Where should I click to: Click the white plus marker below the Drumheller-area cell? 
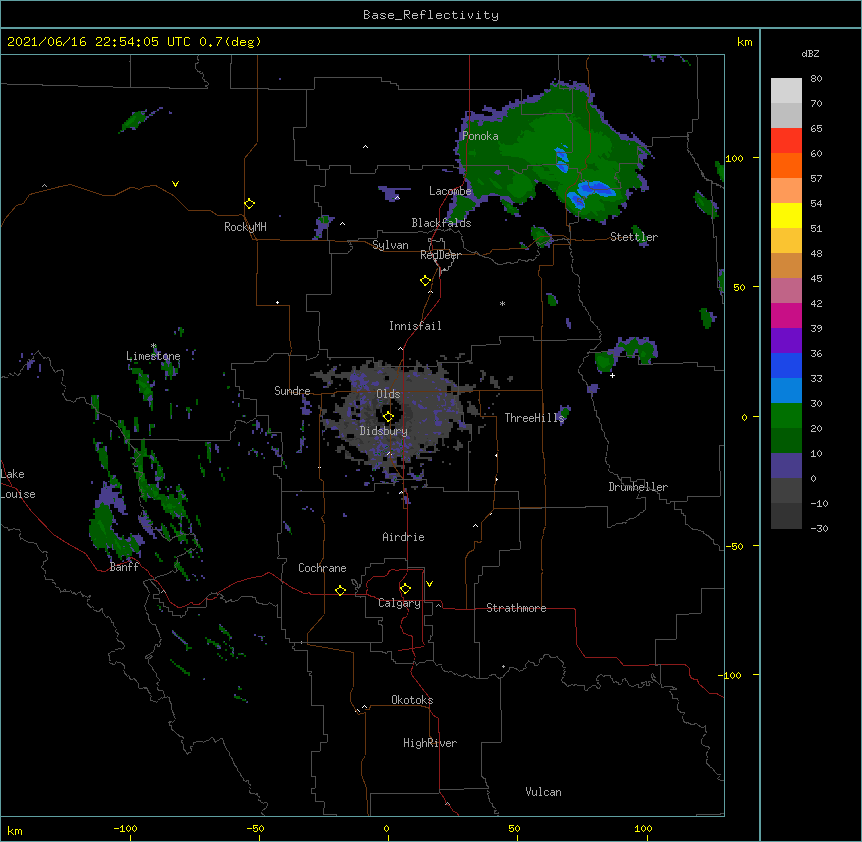click(612, 375)
